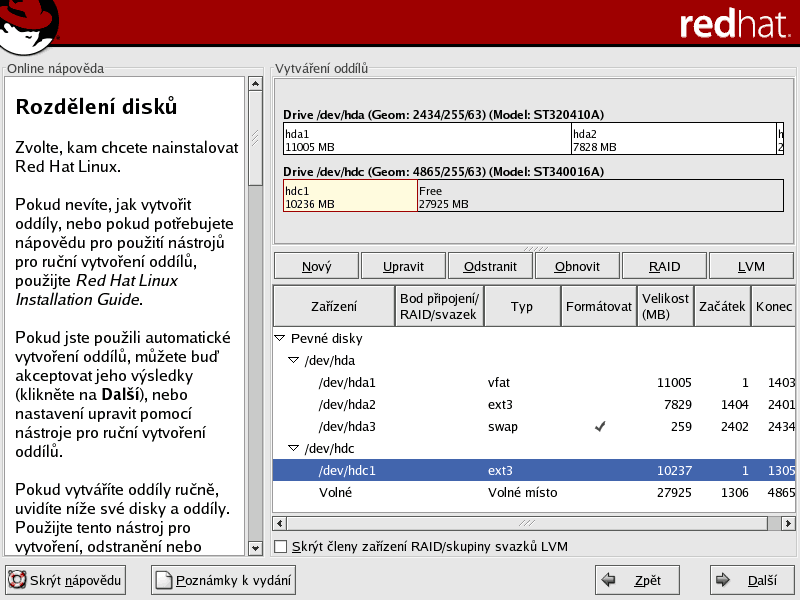
Task: Click the Začátek column header
Action: pyautogui.click(x=722, y=306)
